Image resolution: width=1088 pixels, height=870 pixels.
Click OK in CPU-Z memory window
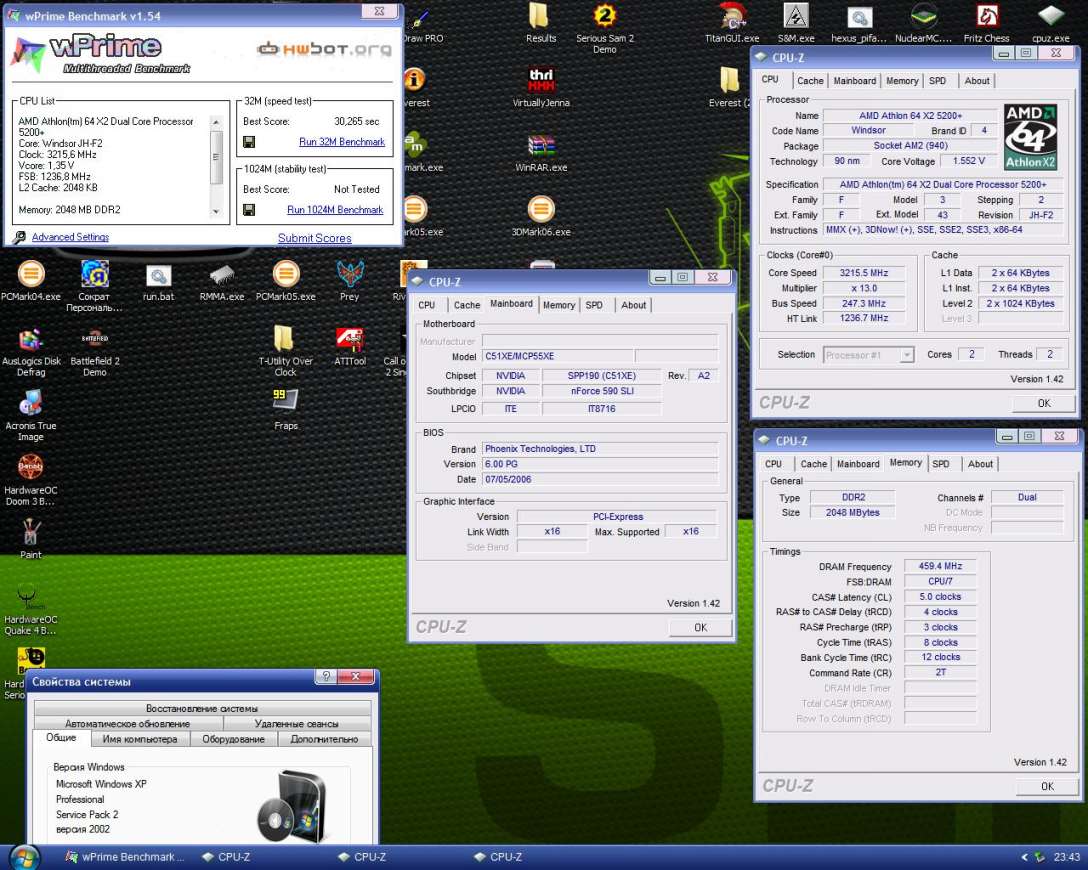pos(1047,786)
